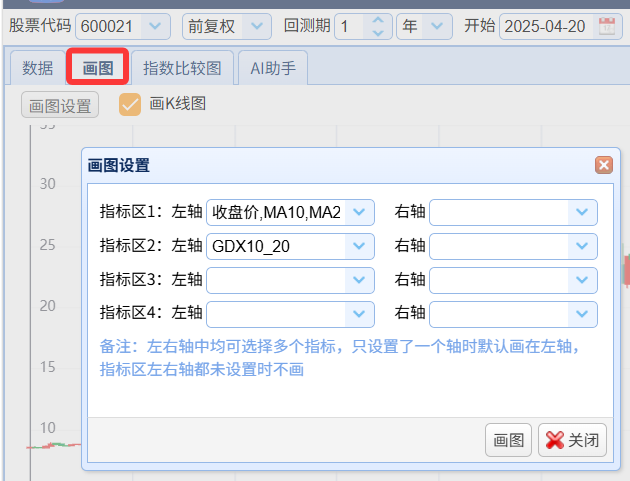
Task: Click red X icon in 画图设置 title bar
Action: point(604,165)
